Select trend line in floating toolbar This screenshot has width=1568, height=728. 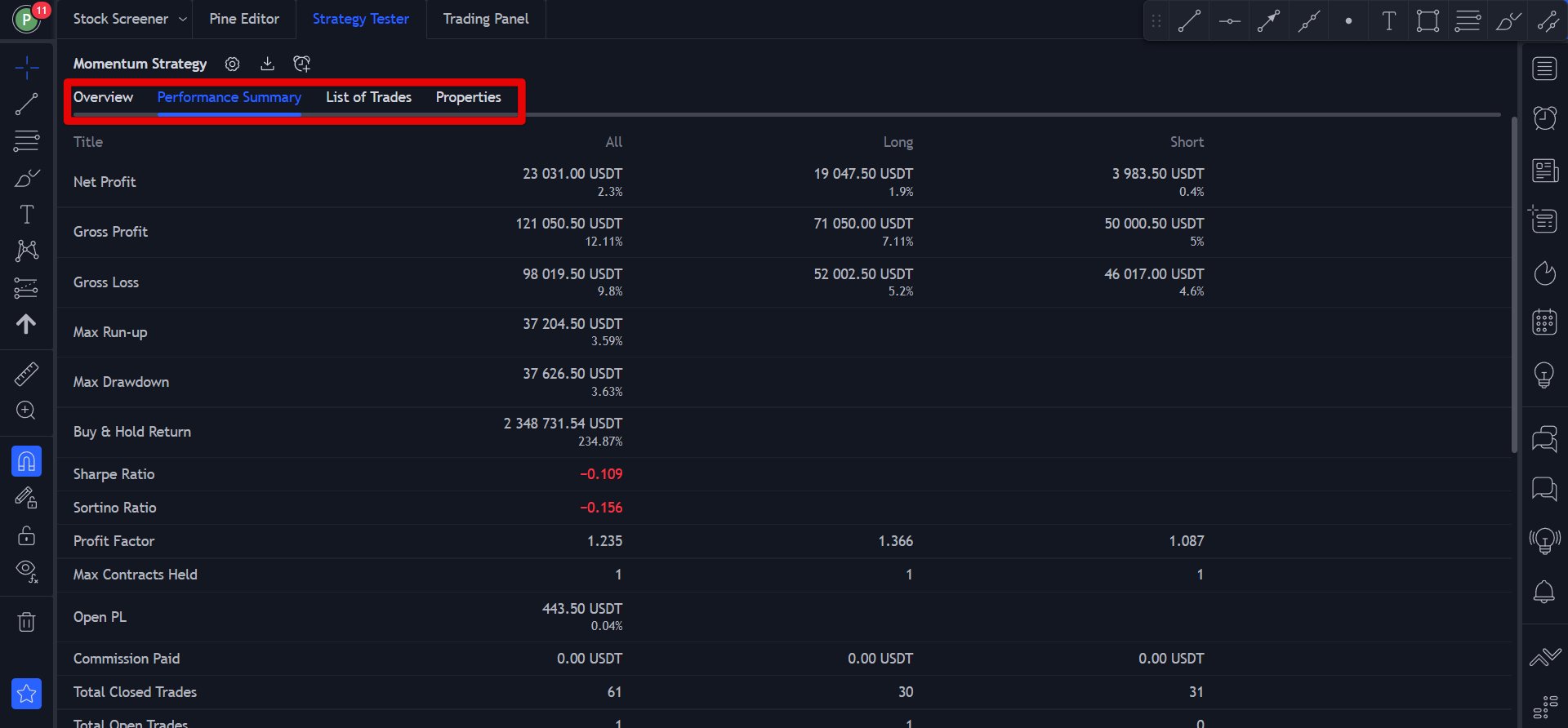pos(1189,21)
